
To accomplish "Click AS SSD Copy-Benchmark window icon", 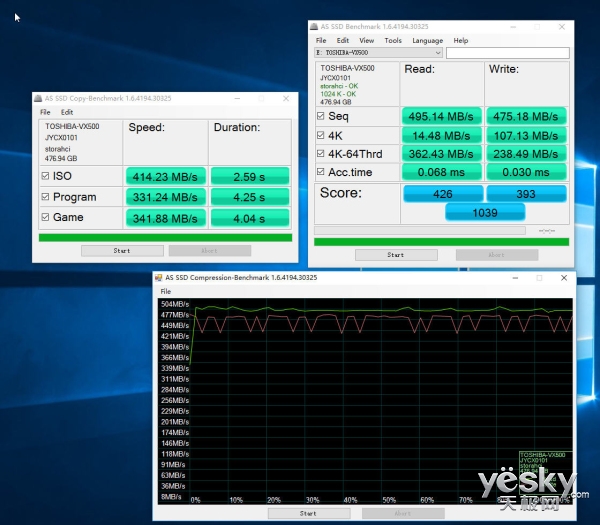I will pos(39,98).
